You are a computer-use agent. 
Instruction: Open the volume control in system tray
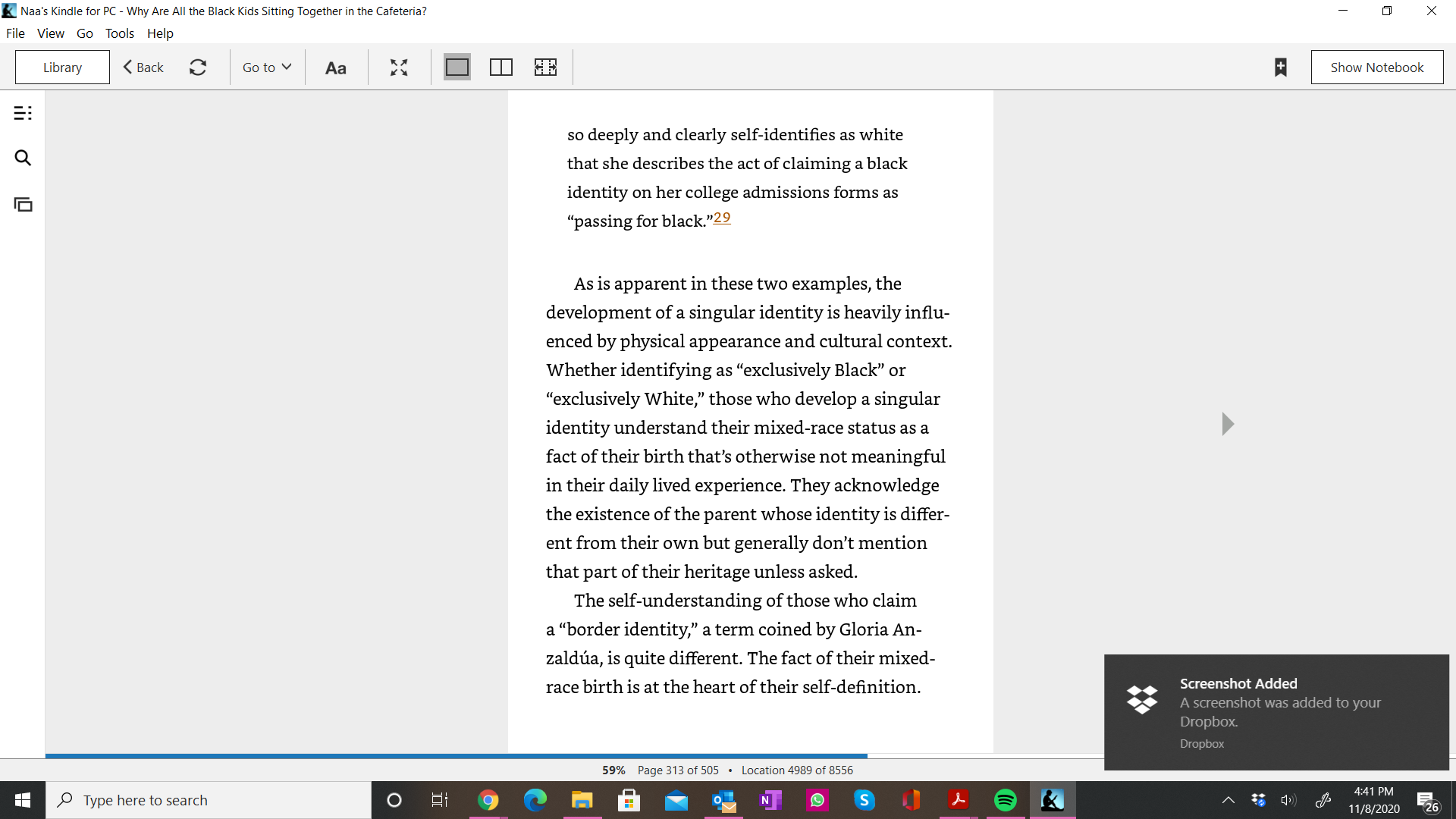click(1288, 800)
